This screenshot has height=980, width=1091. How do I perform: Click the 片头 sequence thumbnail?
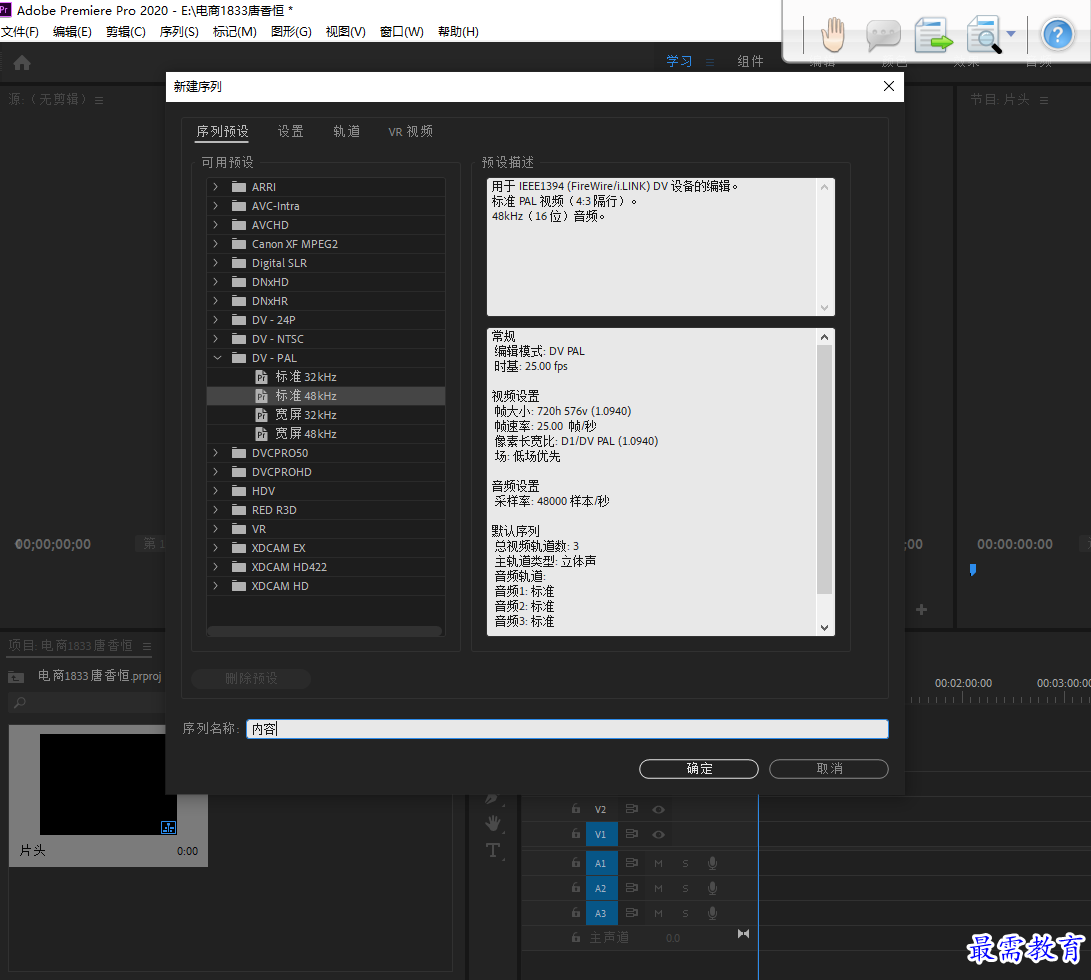108,784
